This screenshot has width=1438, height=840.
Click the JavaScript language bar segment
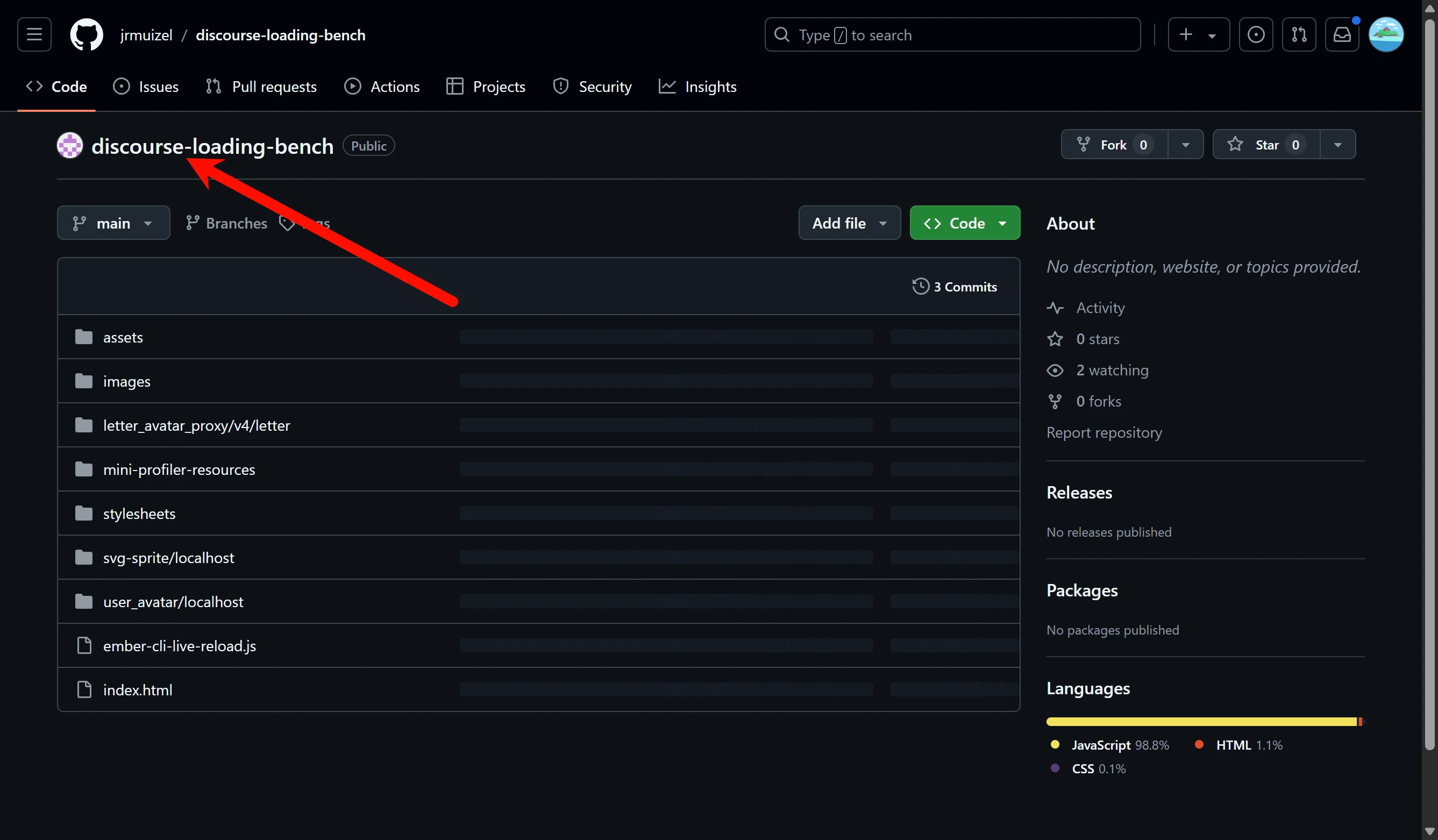(1201, 722)
